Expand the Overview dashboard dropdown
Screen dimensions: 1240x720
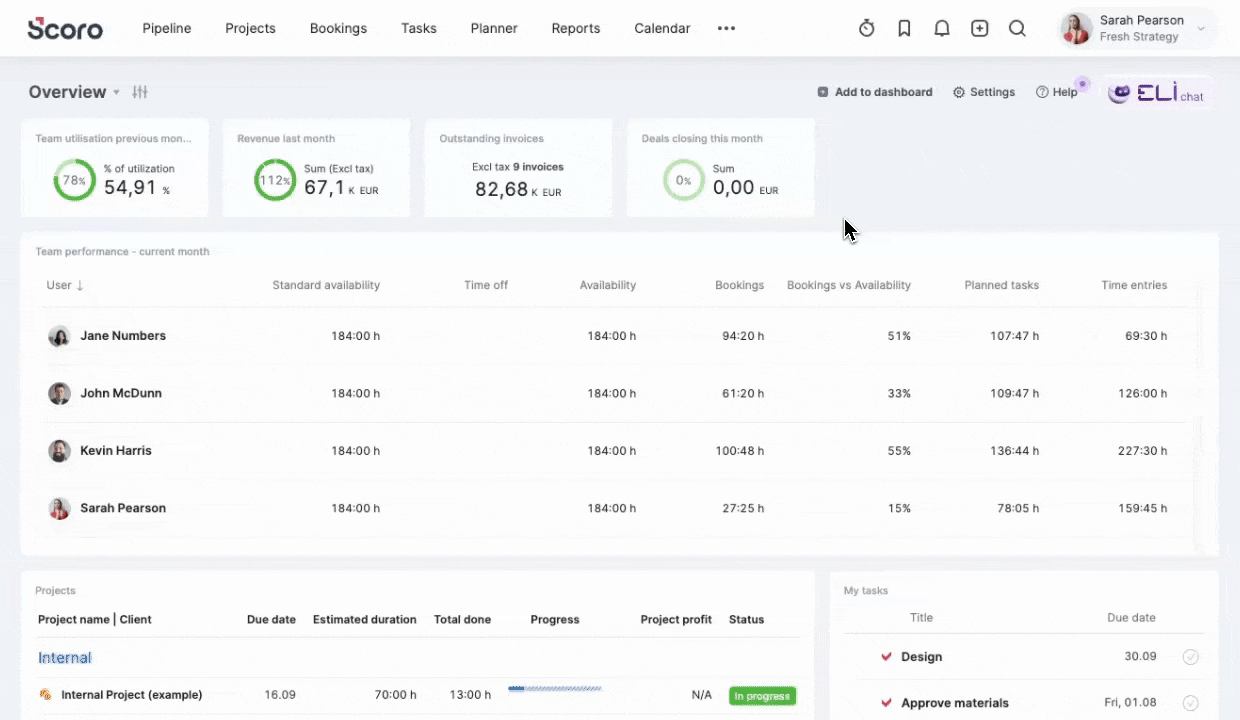tap(116, 92)
